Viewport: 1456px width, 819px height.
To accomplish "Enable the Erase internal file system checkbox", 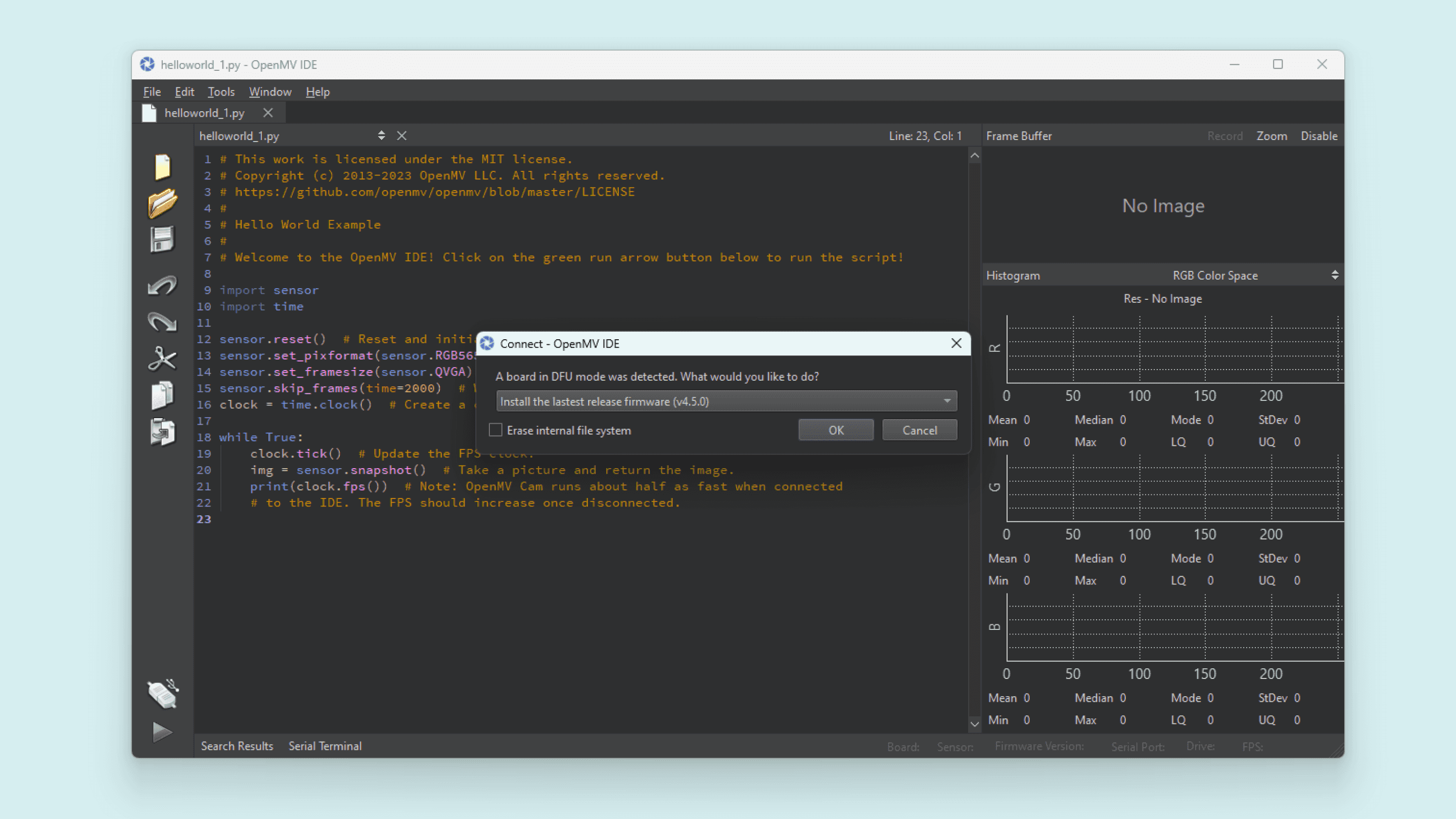I will (495, 430).
